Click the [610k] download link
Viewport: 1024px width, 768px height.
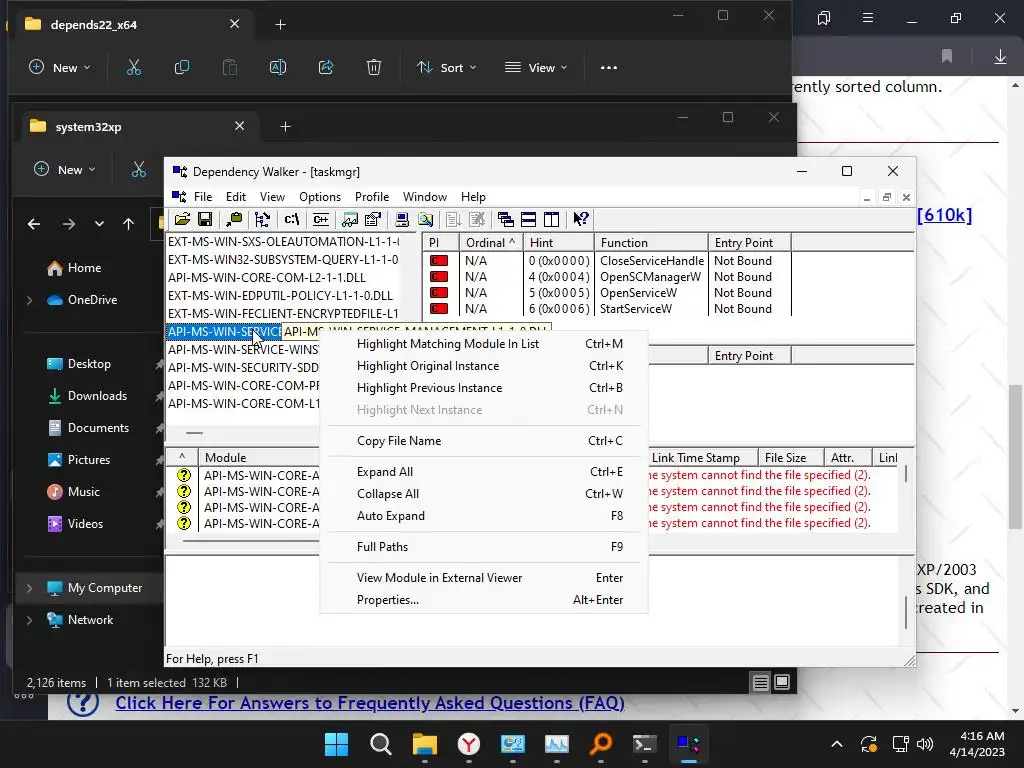point(944,215)
